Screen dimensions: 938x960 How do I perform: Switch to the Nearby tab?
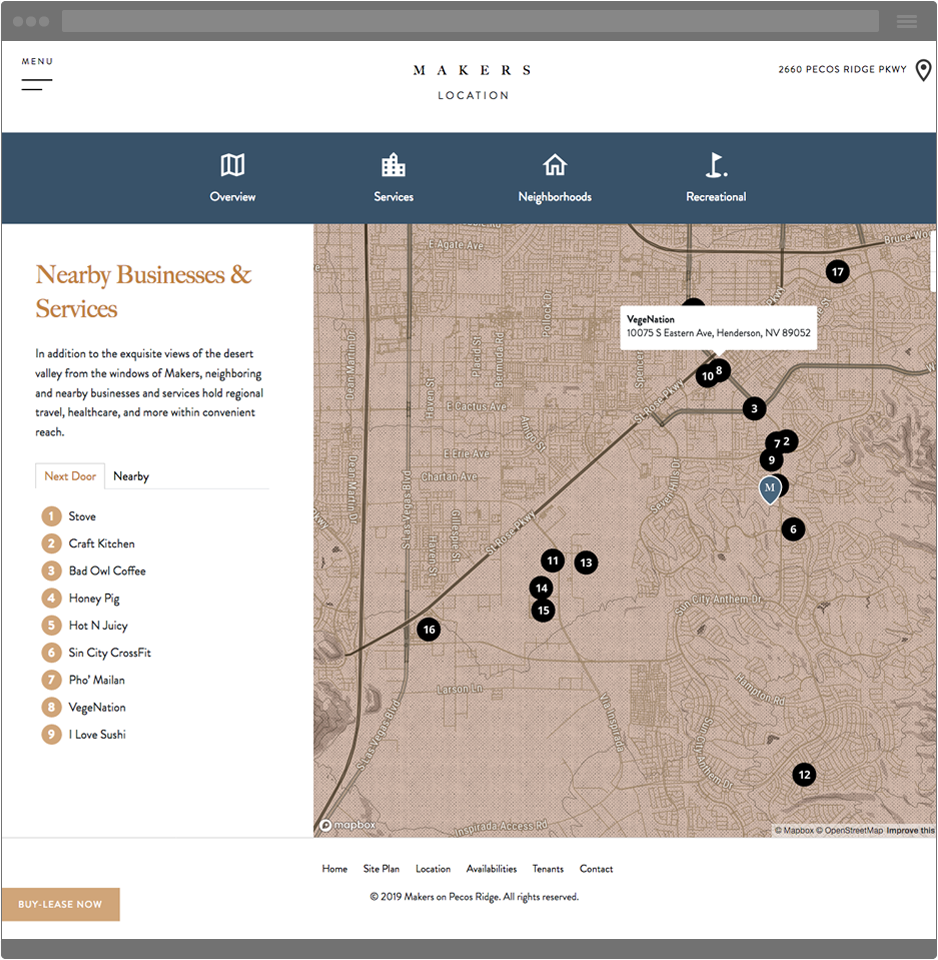131,476
